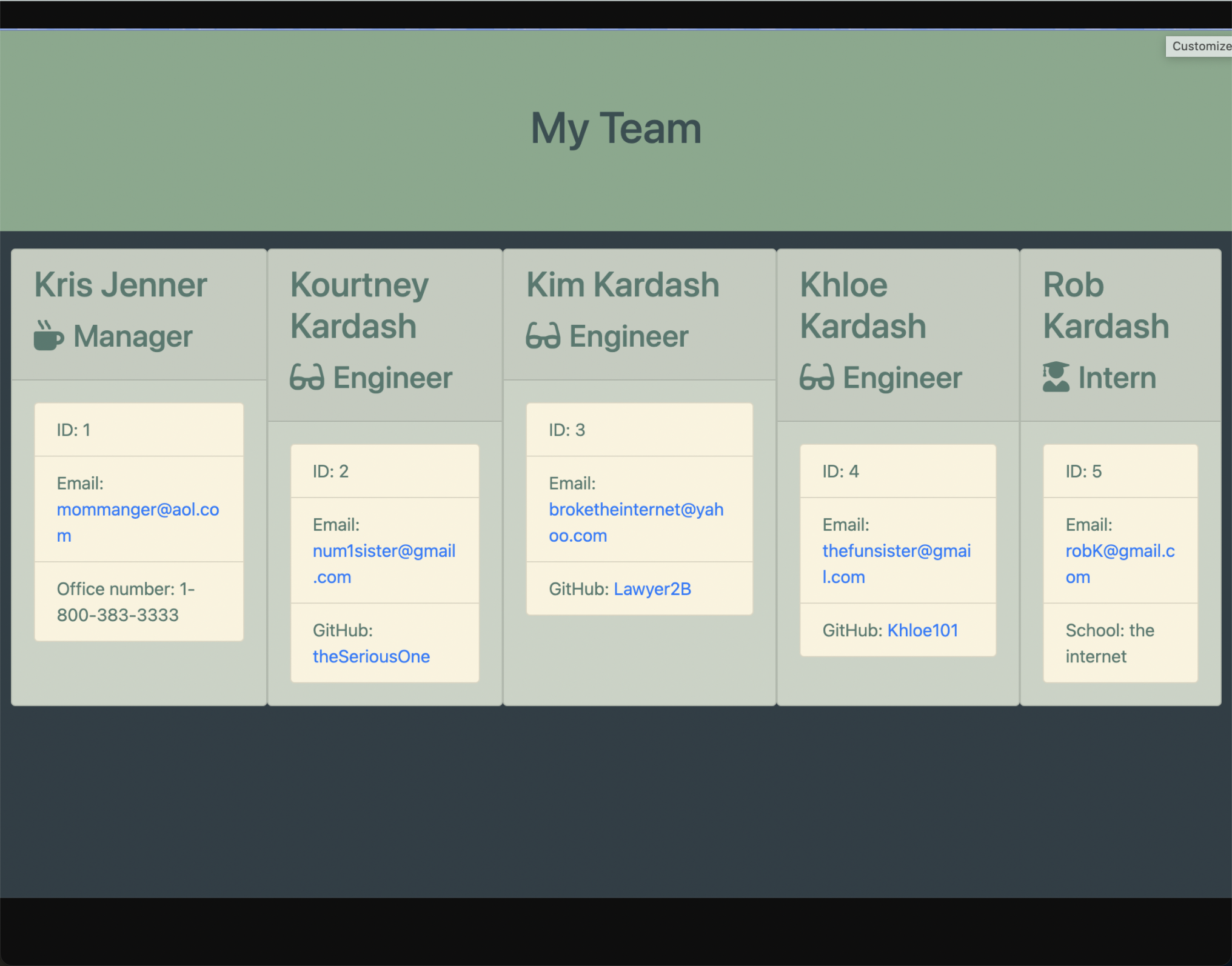Click the ID: 3 field on Kim's card
The height and width of the screenshot is (966, 1232).
(x=565, y=429)
